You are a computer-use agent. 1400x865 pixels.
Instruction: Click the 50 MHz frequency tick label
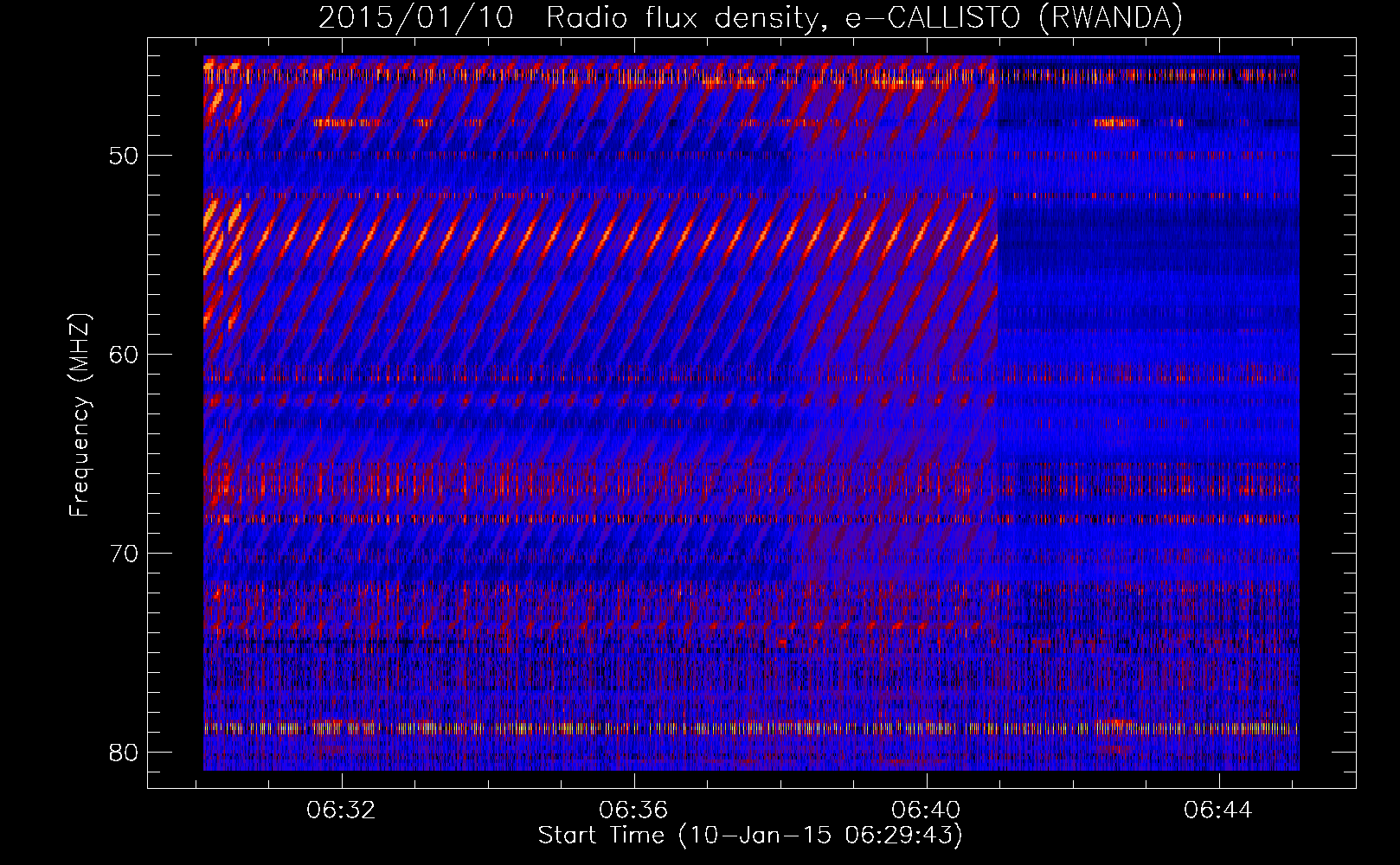[125, 156]
